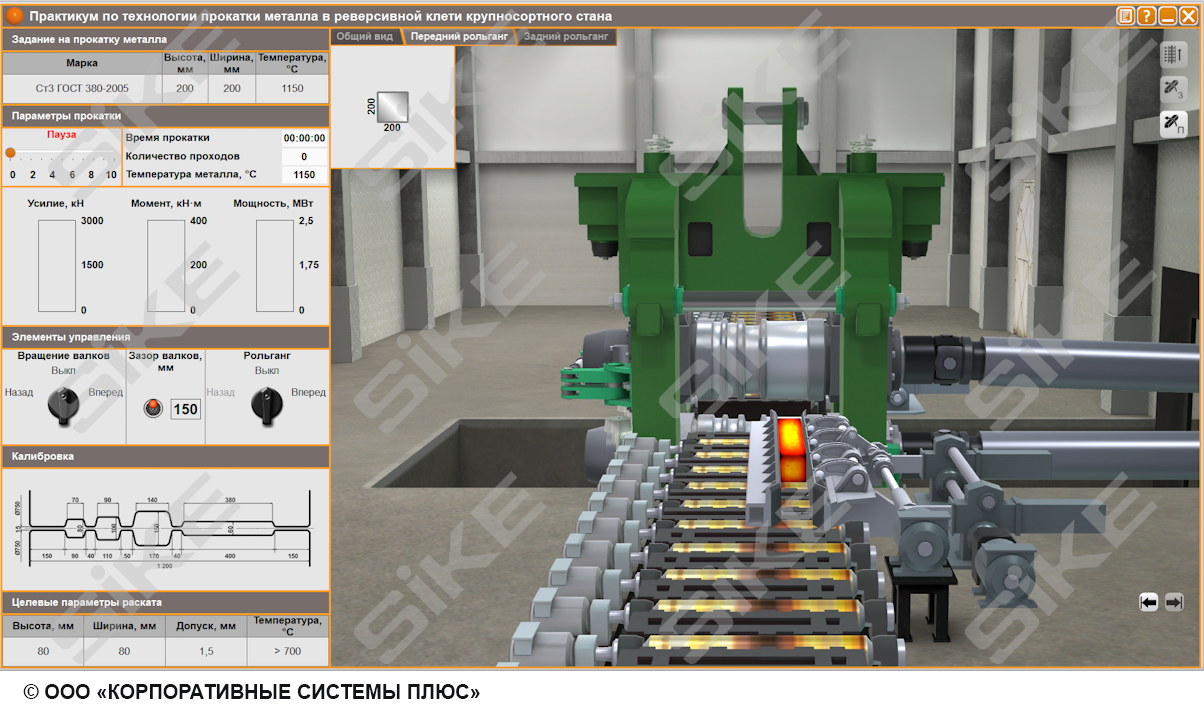
Task: Click steel grade Ст3 ГОСТ 380-2005 cell
Action: coord(82,88)
